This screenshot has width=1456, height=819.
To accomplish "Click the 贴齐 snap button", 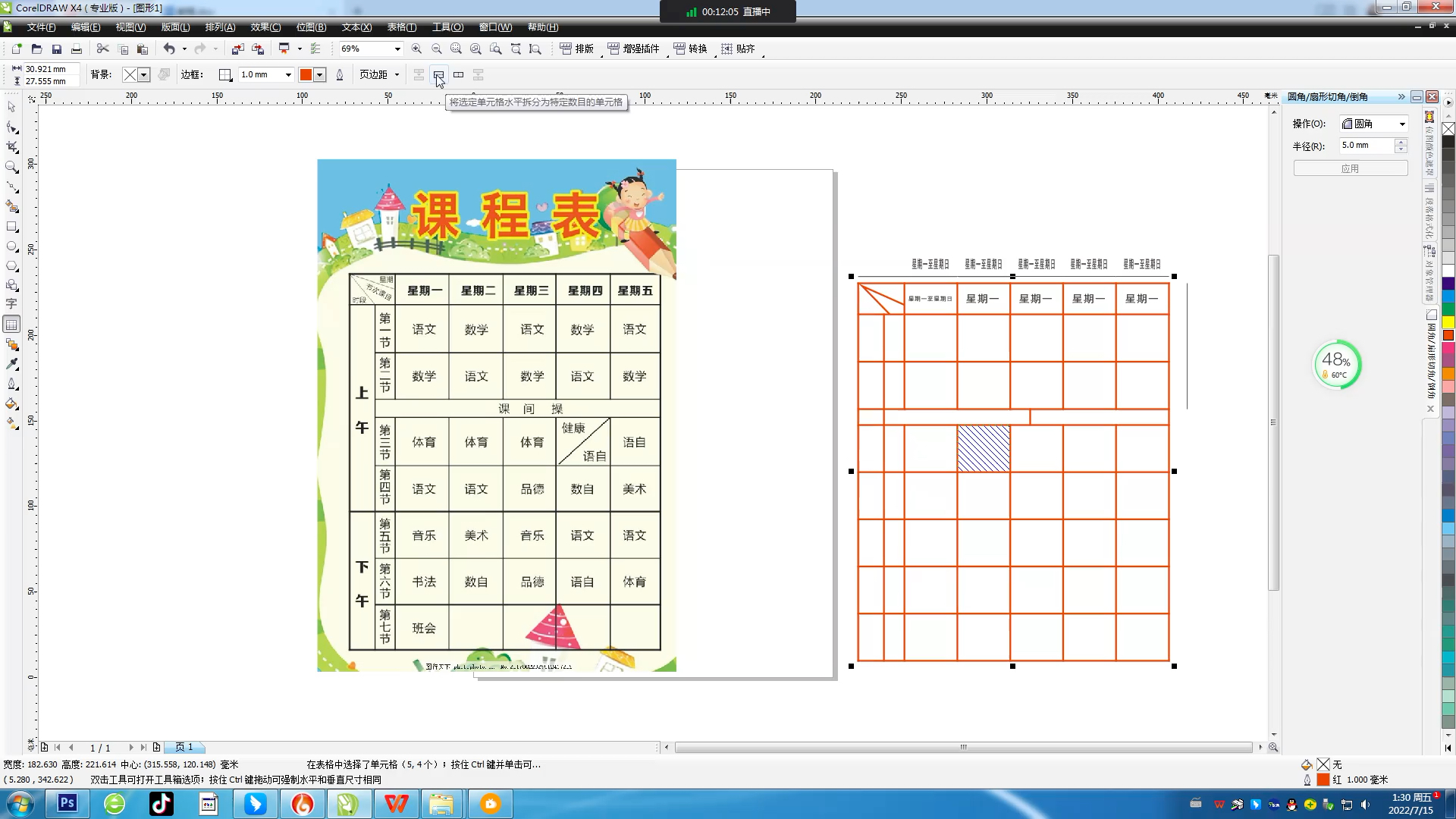I will point(738,49).
